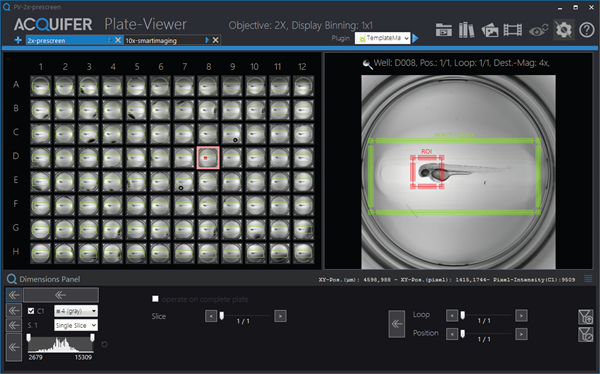Image resolution: width=600 pixels, height=374 pixels.
Task: Click Slice next arrow button
Action: [280, 316]
